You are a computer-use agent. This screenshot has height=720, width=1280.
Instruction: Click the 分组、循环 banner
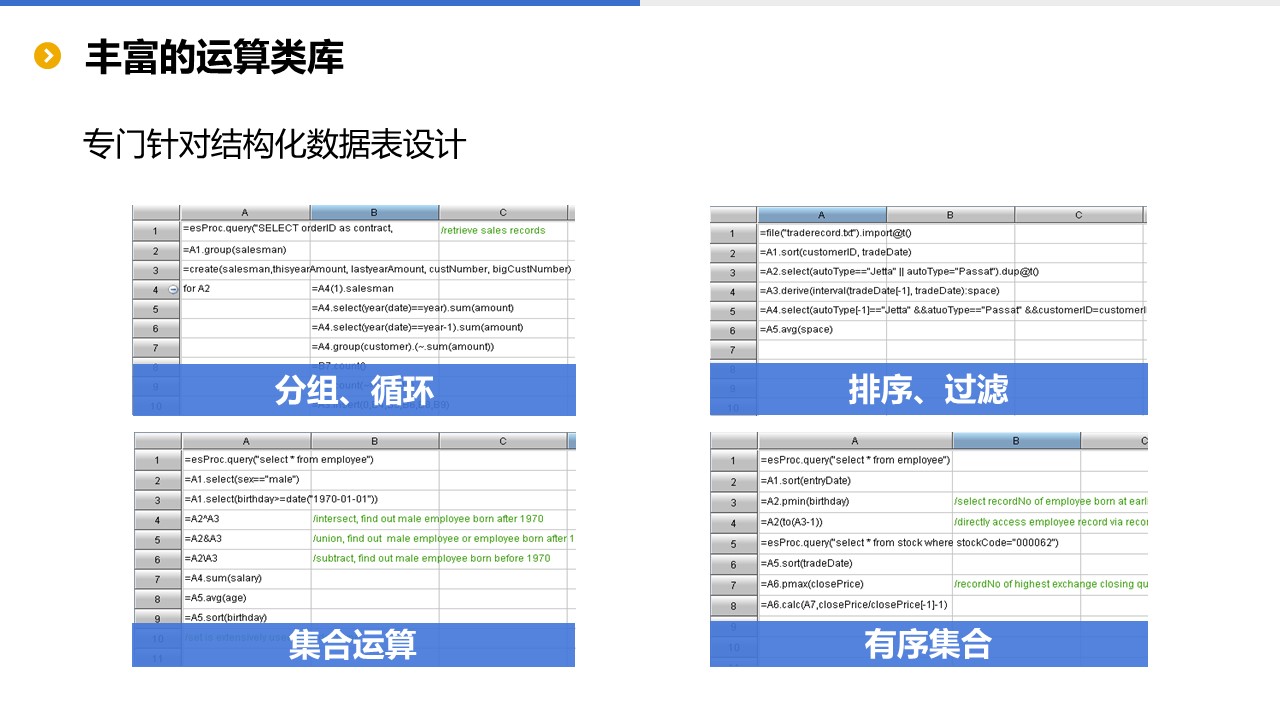(354, 389)
